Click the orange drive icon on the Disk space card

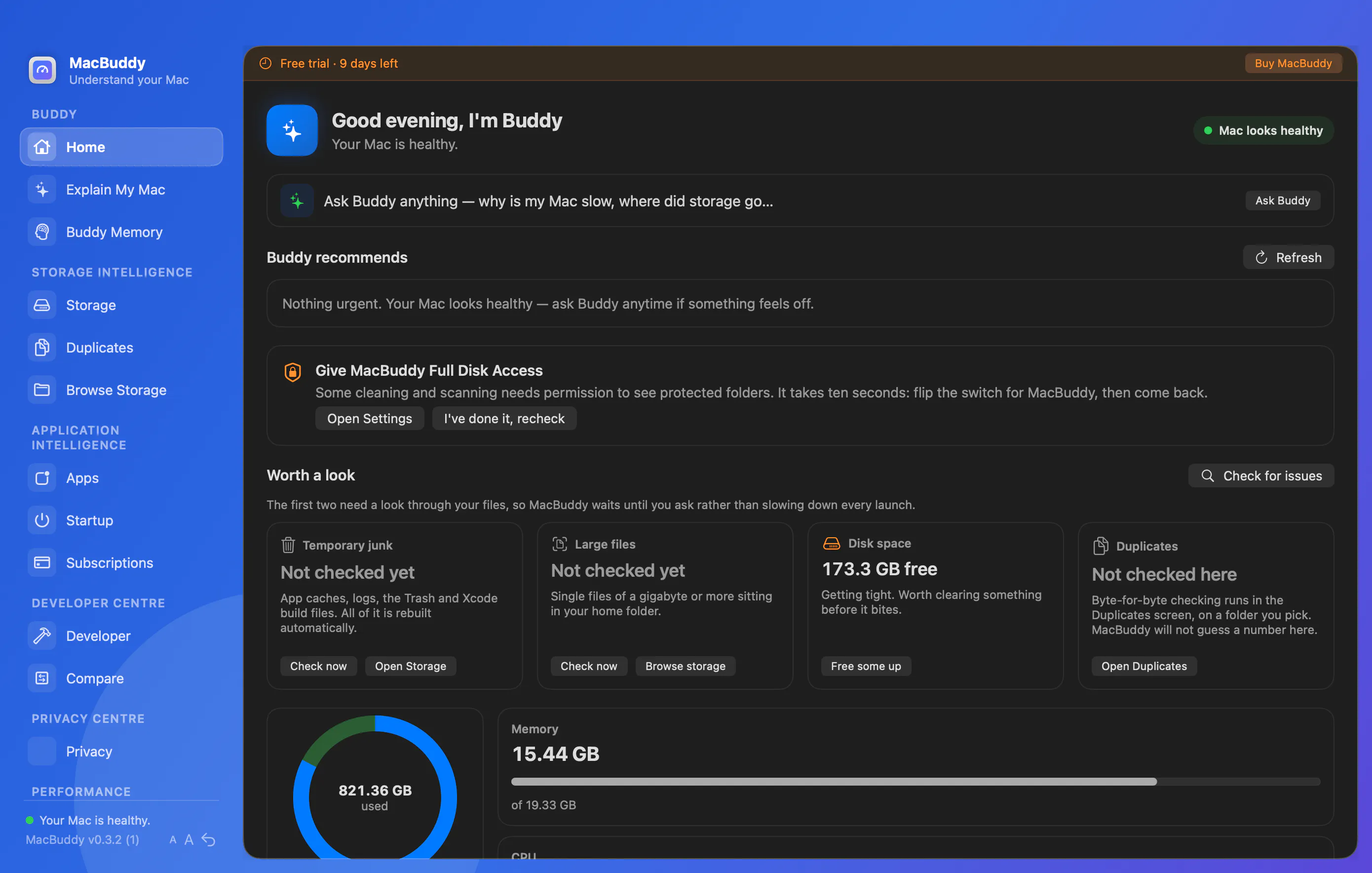pos(831,544)
